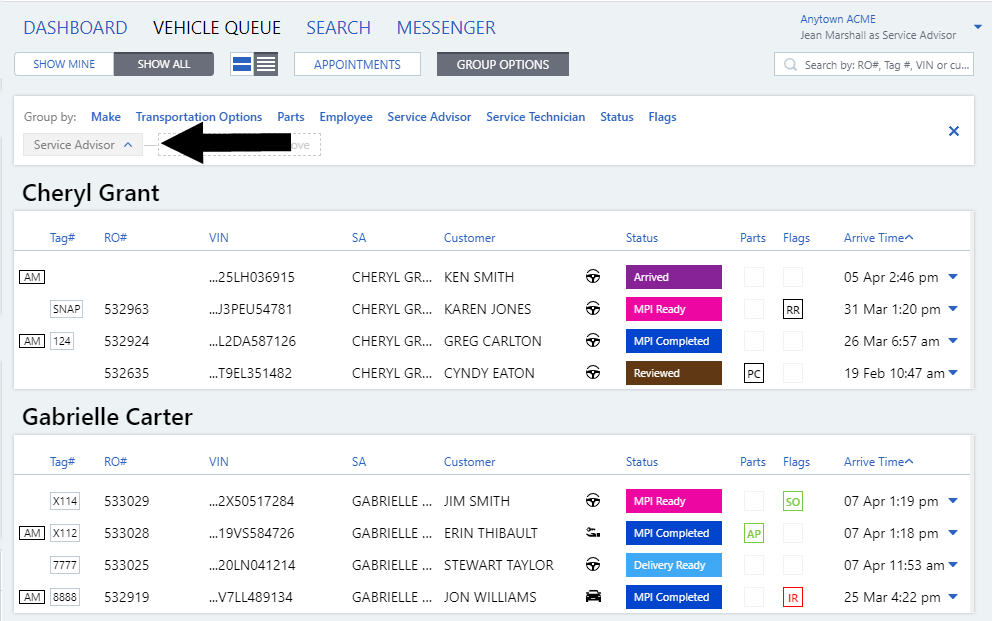Toggle the Show All filter
Viewport: 993px width, 621px height.
pyautogui.click(x=164, y=65)
